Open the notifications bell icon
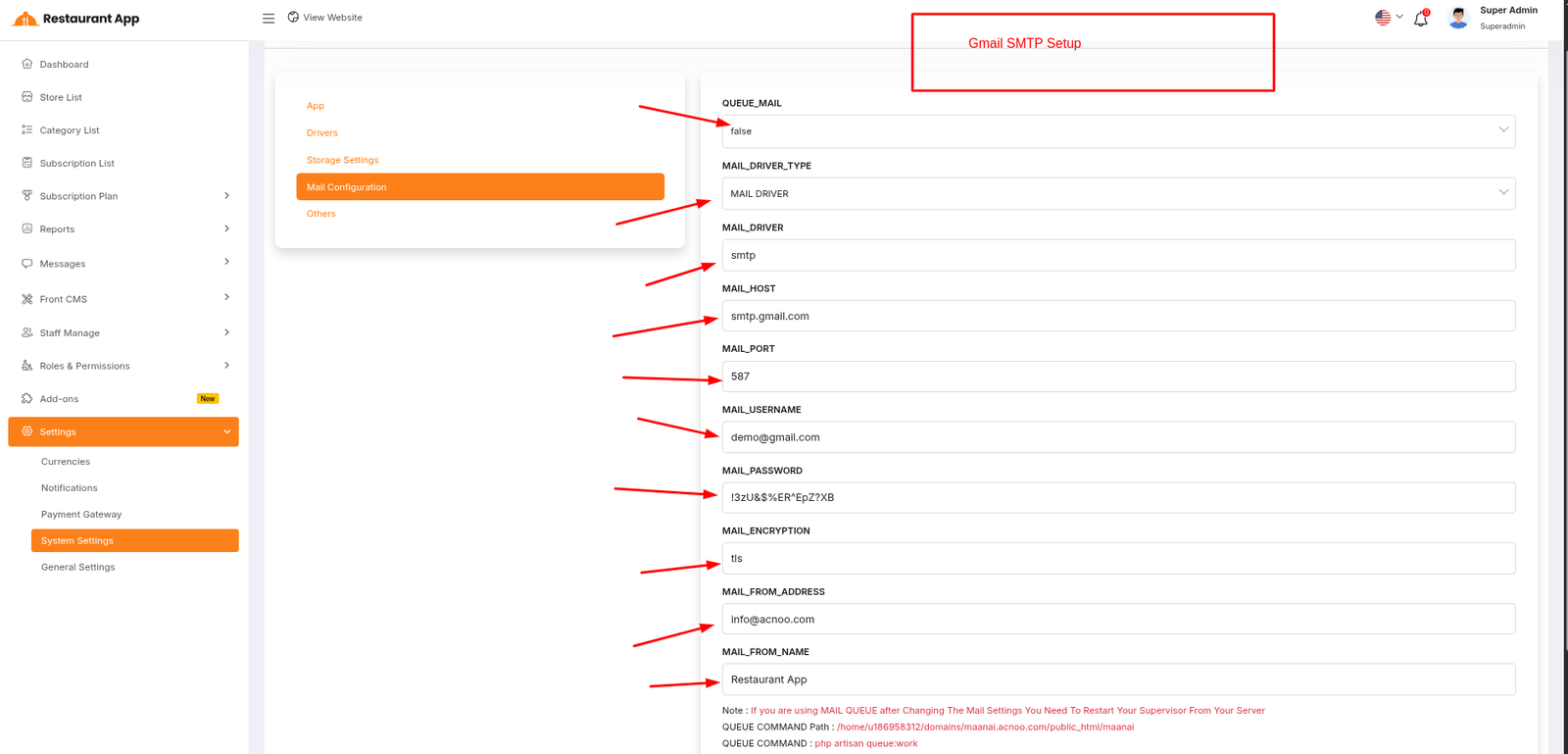This screenshot has width=1568, height=754. [x=1421, y=19]
